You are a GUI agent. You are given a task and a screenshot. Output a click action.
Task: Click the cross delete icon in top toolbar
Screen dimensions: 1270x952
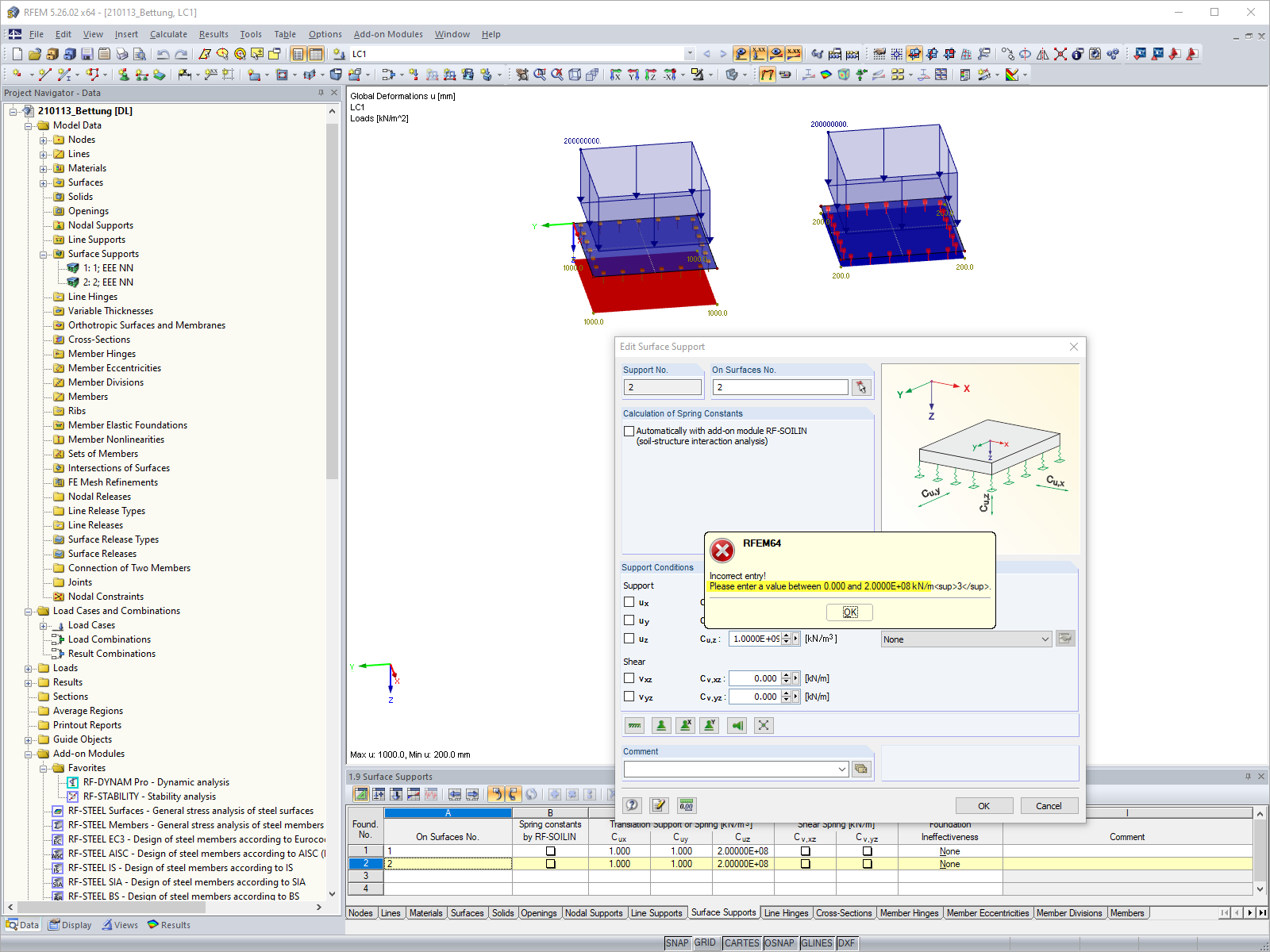coord(1060,54)
